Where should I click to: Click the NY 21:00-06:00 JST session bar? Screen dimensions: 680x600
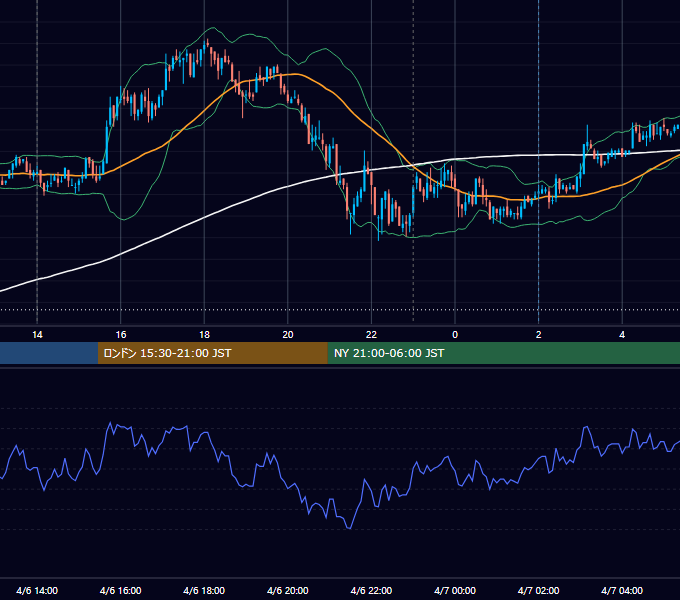[503, 353]
